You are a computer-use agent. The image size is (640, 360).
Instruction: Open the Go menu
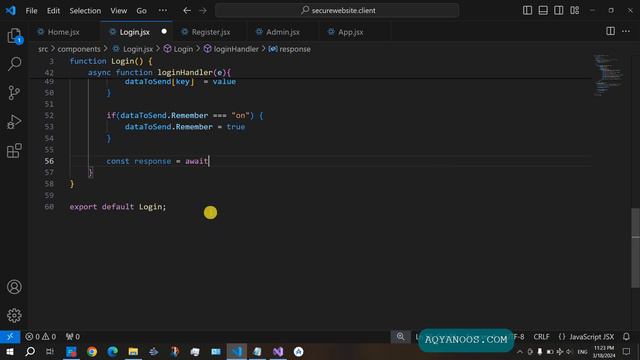(141, 11)
